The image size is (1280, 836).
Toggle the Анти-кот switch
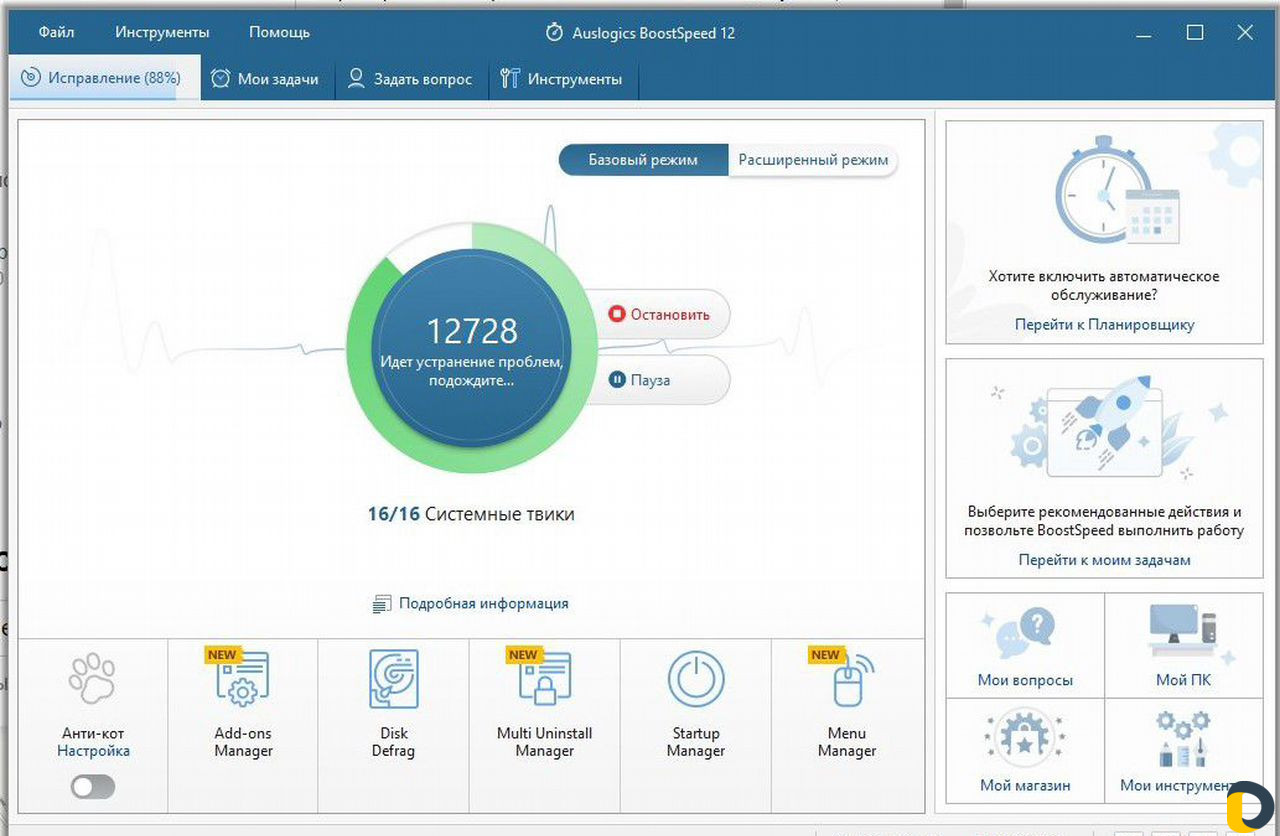pyautogui.click(x=93, y=787)
